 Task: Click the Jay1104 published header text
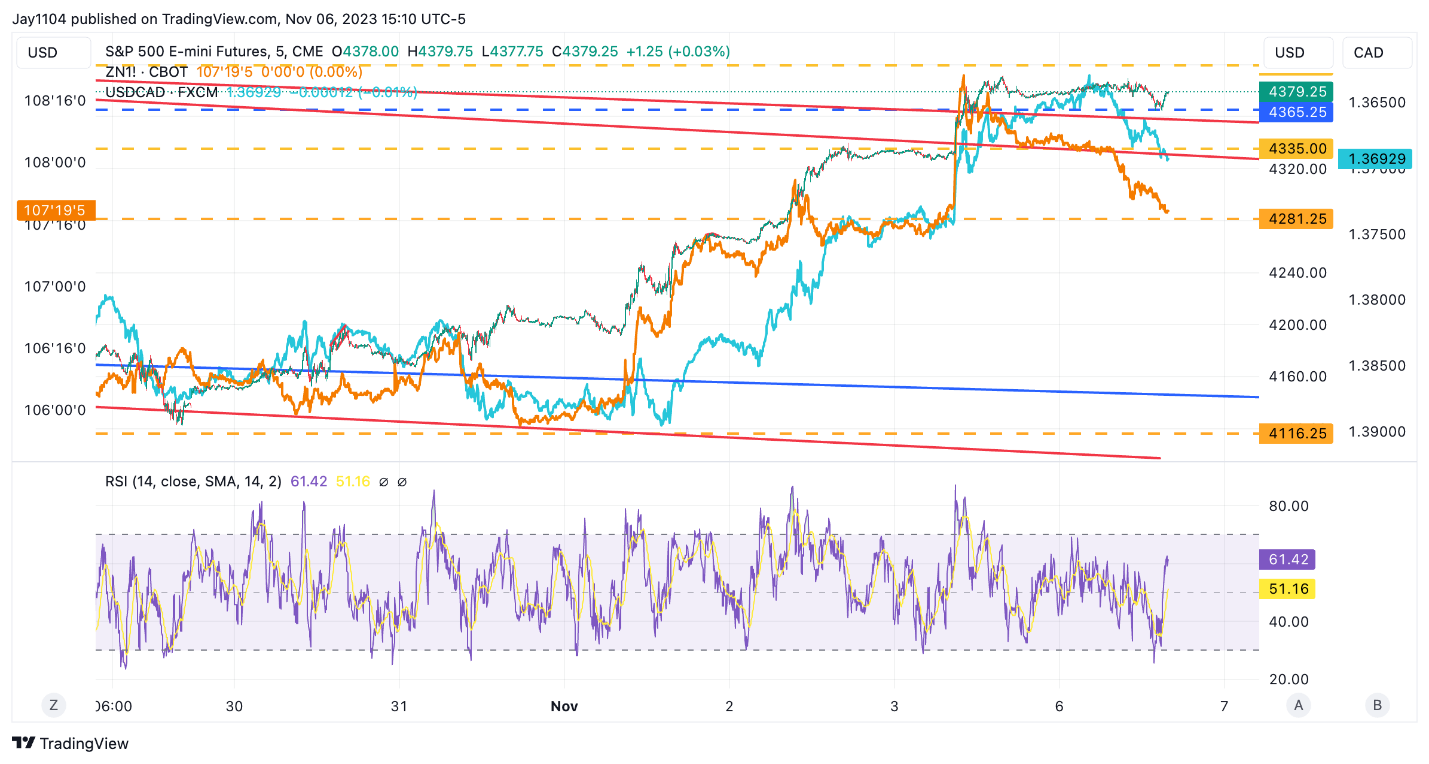tap(239, 19)
